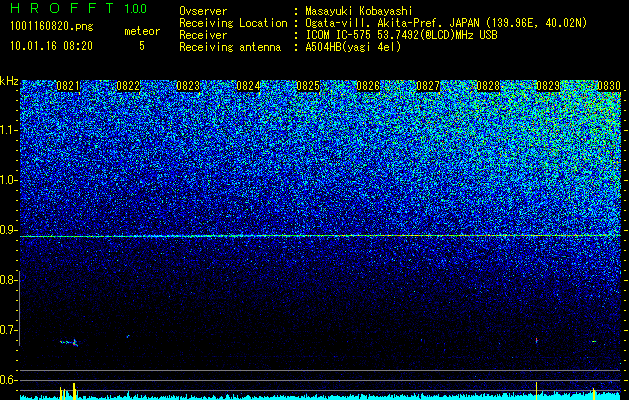Click the 0822 time marker
The width and height of the screenshot is (629, 400).
tap(128, 86)
